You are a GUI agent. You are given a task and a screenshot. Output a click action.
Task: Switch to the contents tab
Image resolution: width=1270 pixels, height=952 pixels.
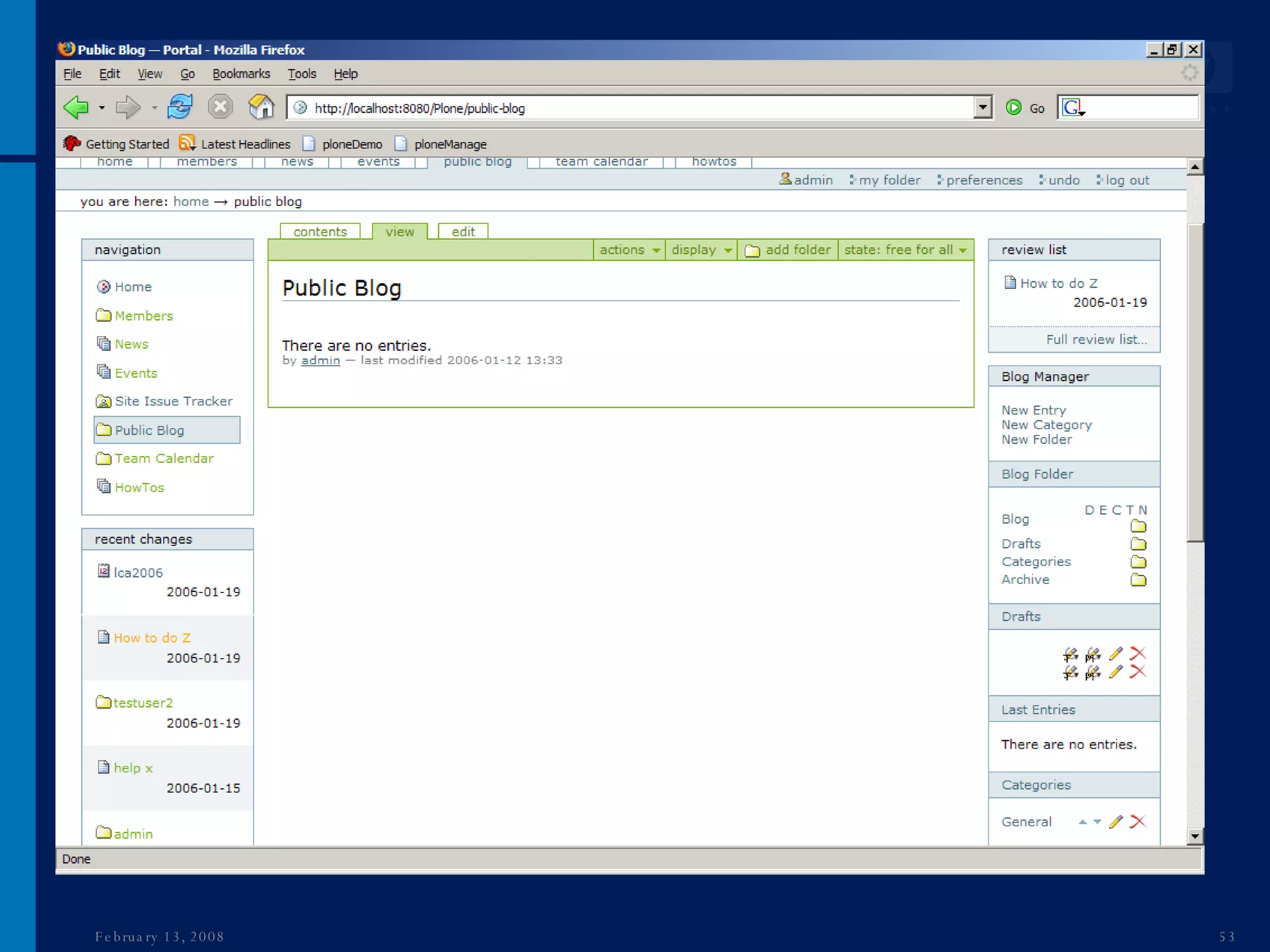coord(320,231)
